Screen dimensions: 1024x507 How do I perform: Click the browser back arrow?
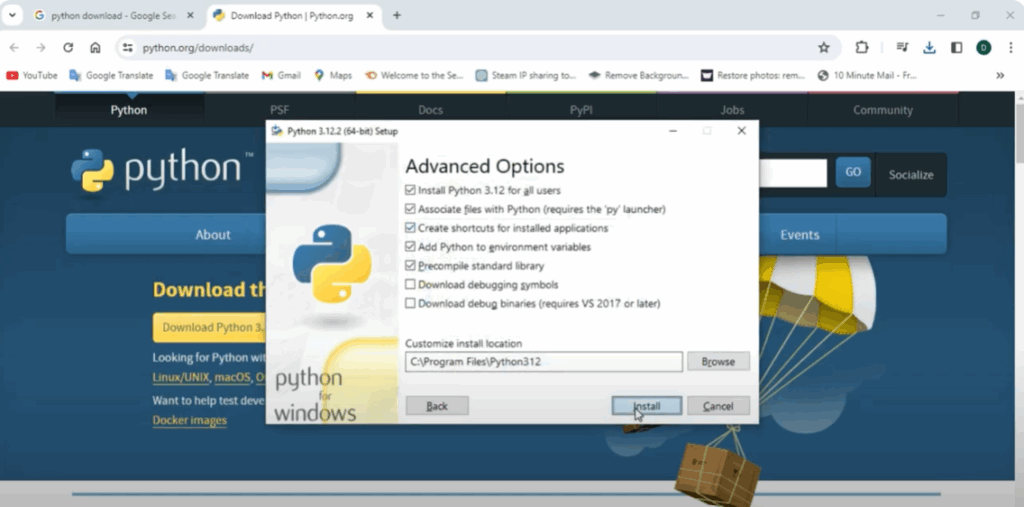[x=14, y=48]
